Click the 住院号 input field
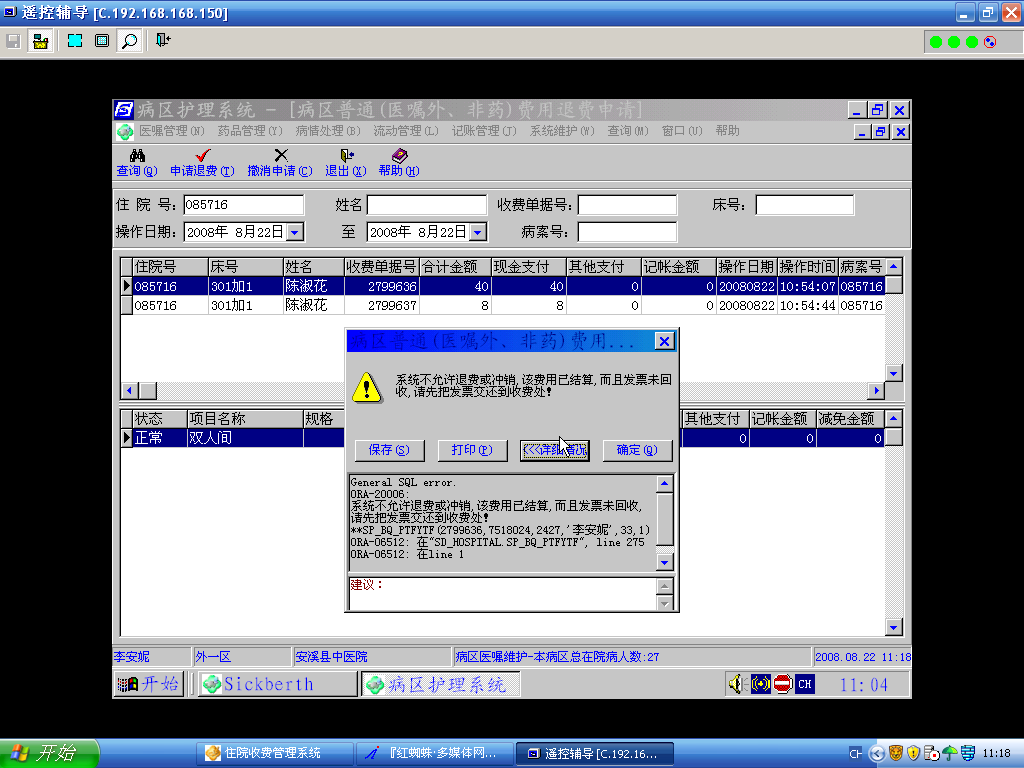Viewport: 1024px width, 768px height. [244, 204]
